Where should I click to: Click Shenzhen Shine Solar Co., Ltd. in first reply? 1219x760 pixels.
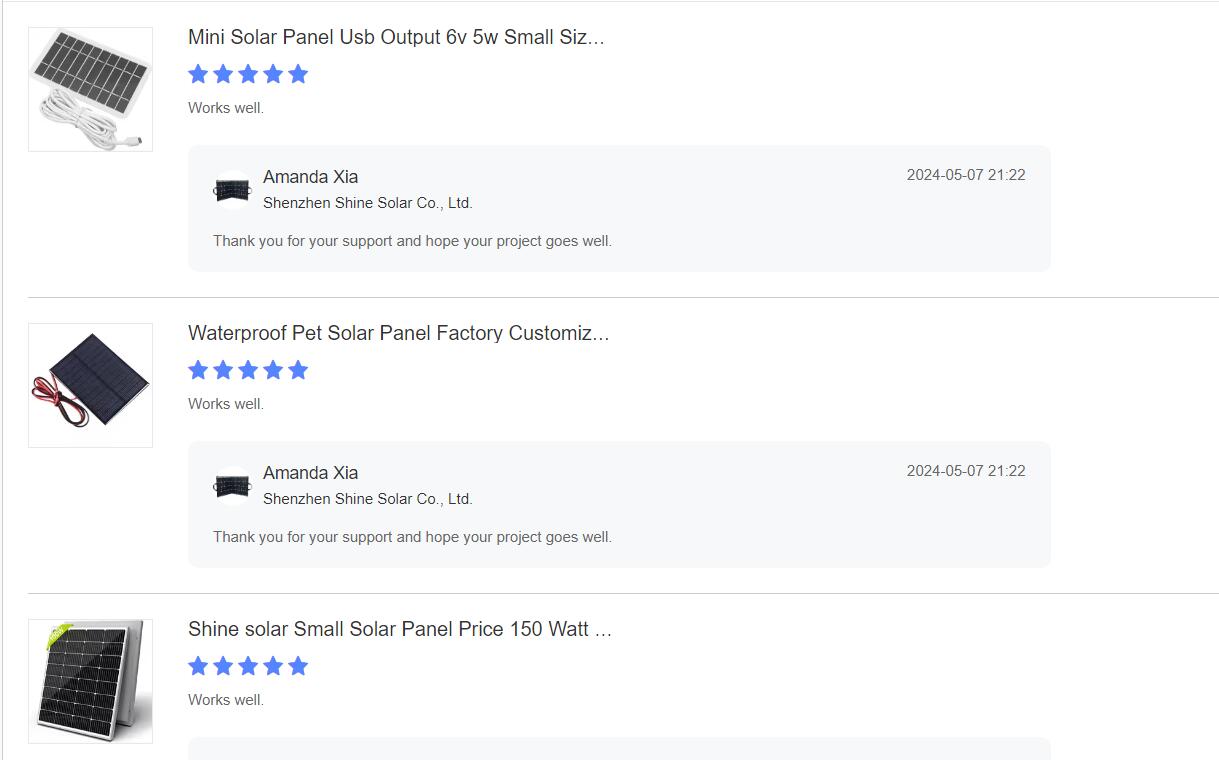[x=367, y=203]
